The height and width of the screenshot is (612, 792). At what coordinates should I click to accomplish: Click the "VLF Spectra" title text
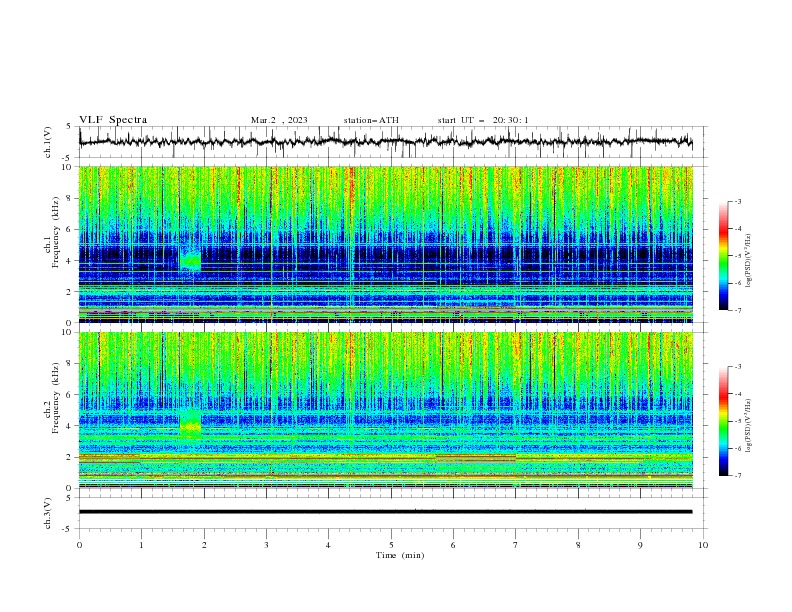tap(113, 120)
